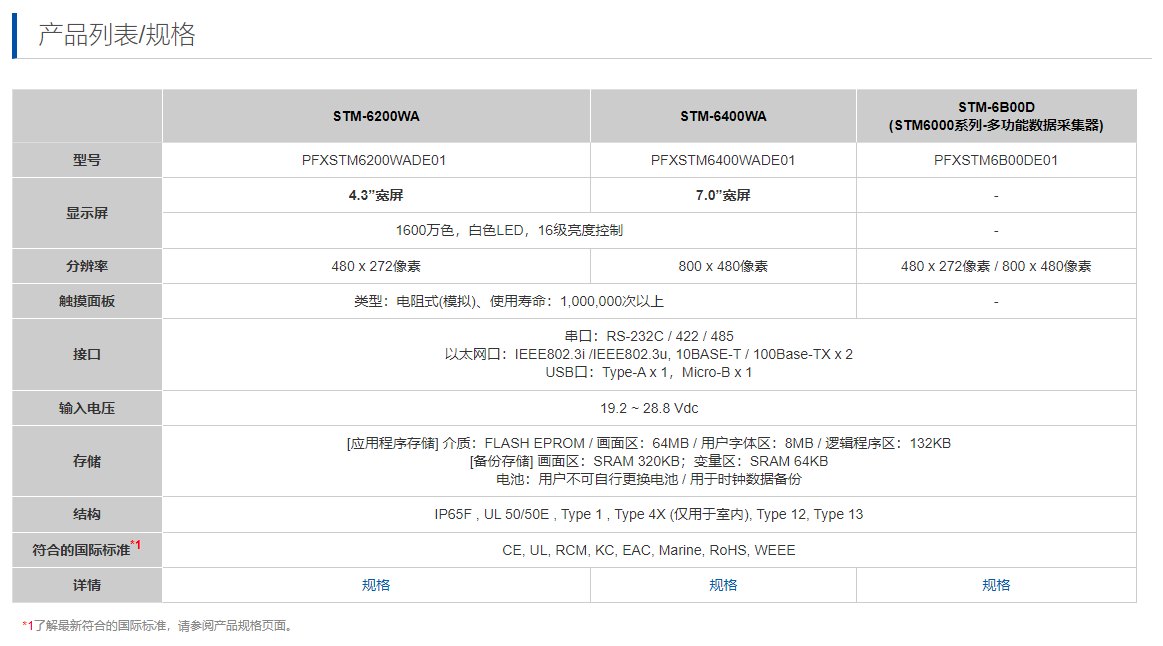
Task: Click the 显示屏 row header
Action: click(87, 213)
